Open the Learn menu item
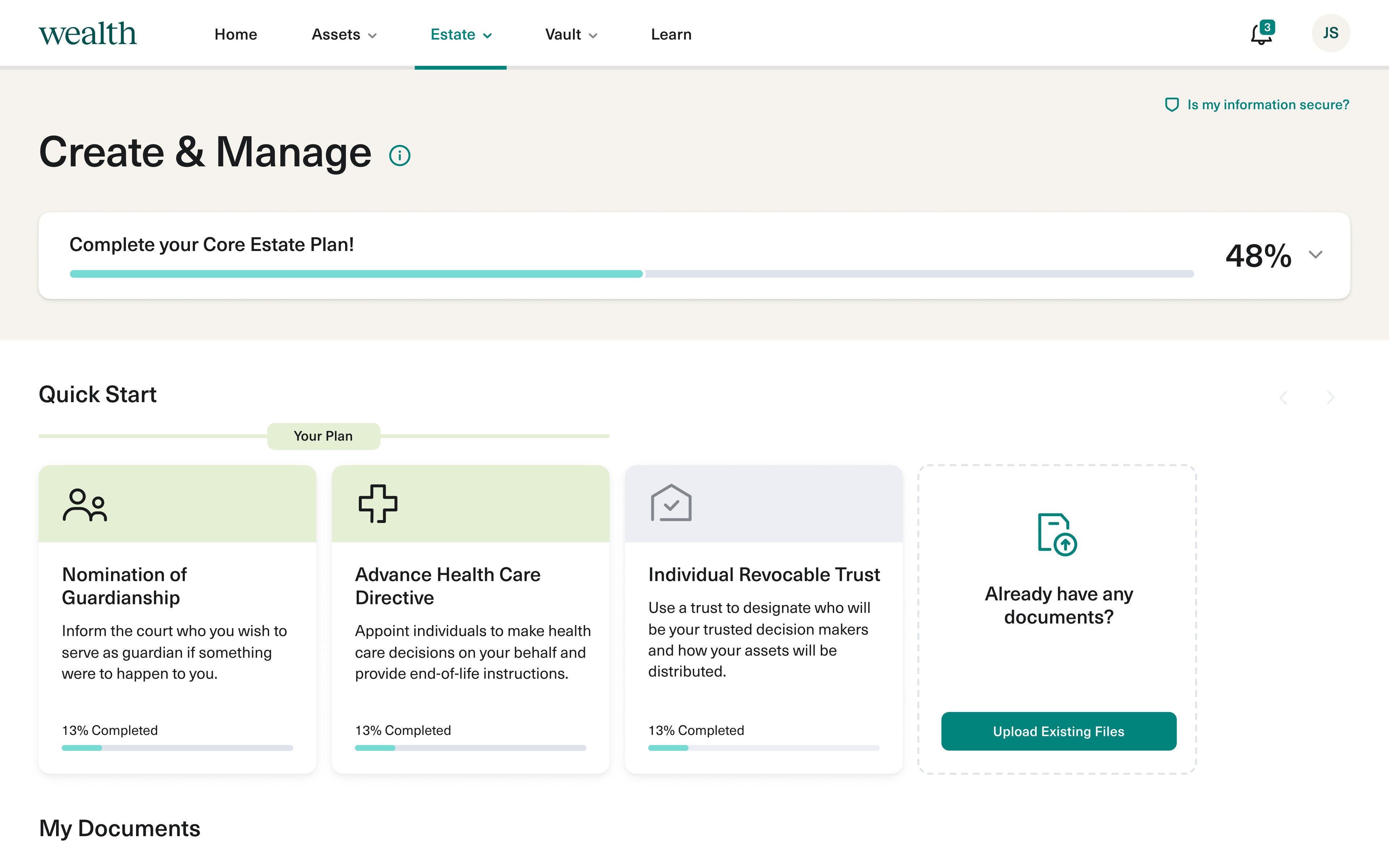Screen dimensions: 1389x868 pos(671,34)
